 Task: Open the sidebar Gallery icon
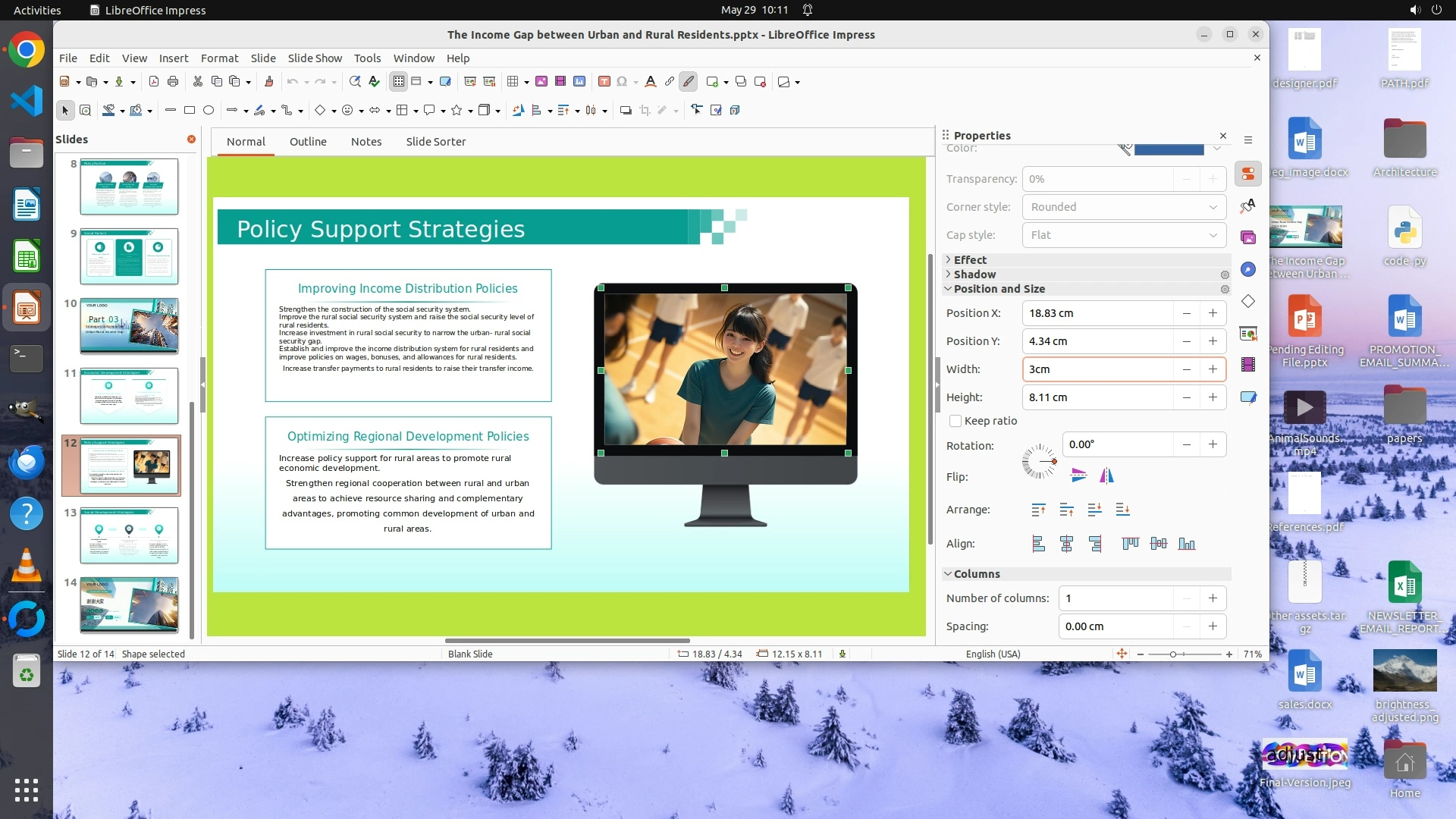coord(1248,238)
